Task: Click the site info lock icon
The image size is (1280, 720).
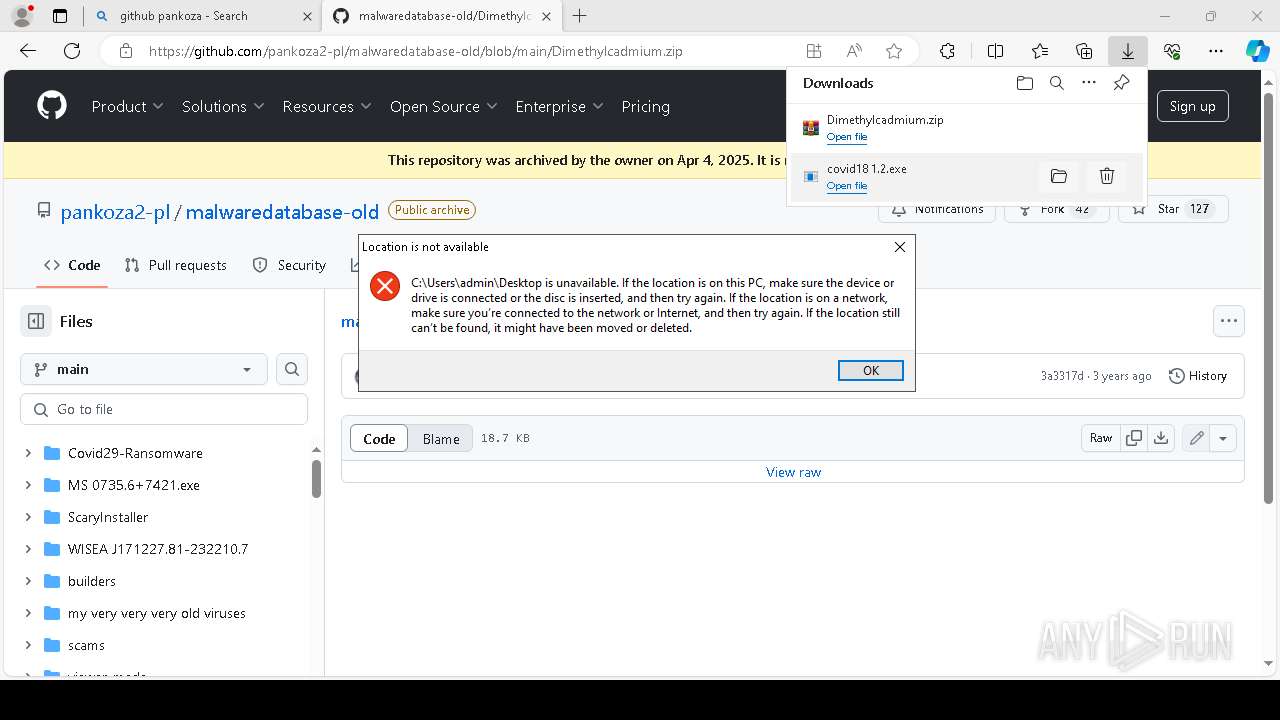Action: click(x=125, y=51)
